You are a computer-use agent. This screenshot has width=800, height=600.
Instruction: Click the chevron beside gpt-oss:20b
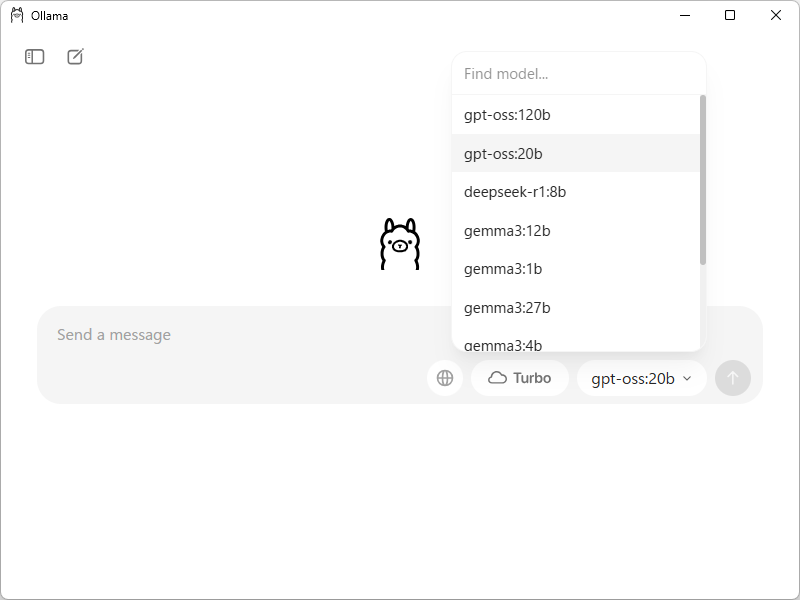[687, 378]
